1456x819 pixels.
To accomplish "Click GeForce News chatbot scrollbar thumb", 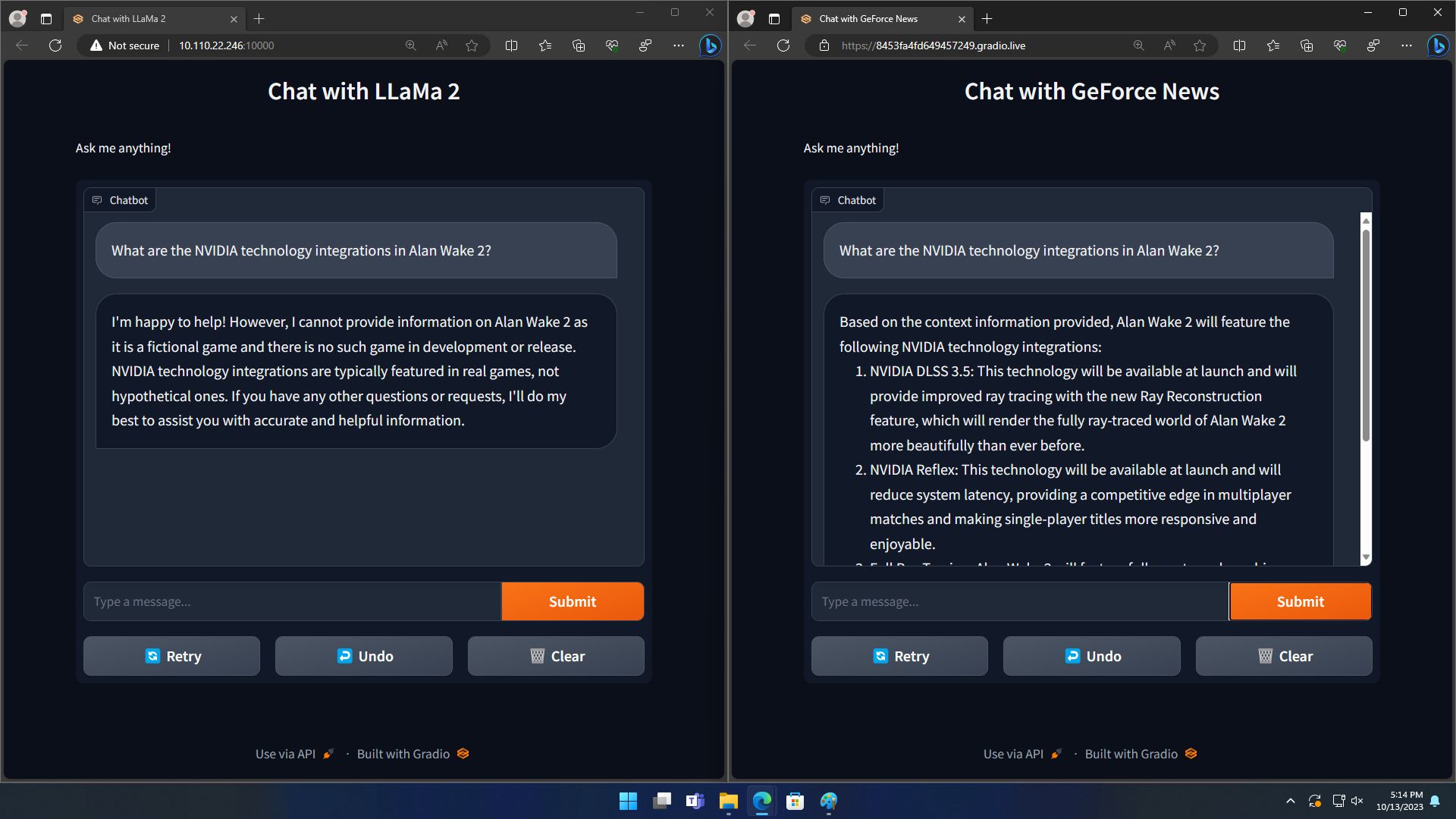I will (1366, 334).
